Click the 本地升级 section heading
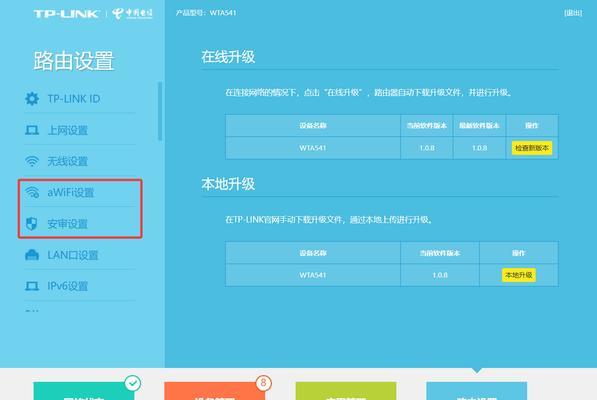 click(228, 184)
